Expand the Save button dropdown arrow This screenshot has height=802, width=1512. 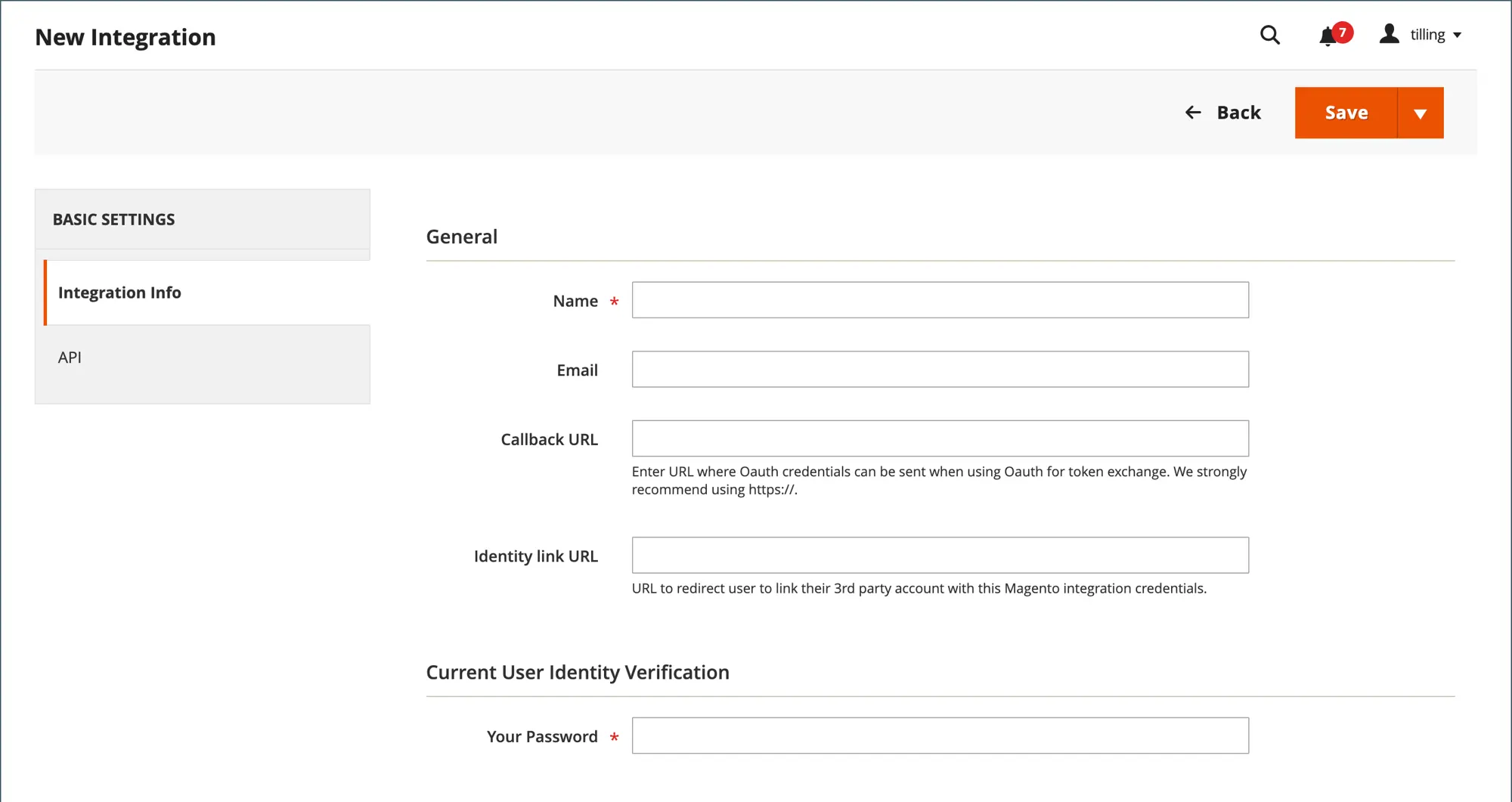pyautogui.click(x=1421, y=113)
